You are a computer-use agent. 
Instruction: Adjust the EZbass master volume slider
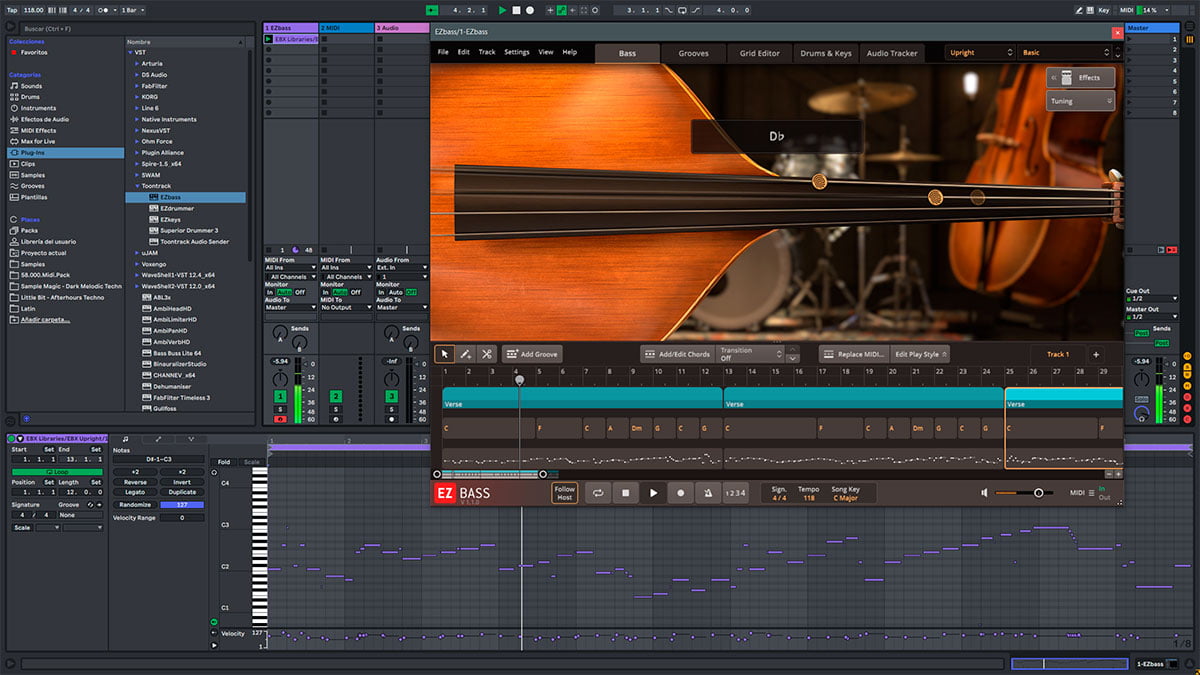(1021, 493)
